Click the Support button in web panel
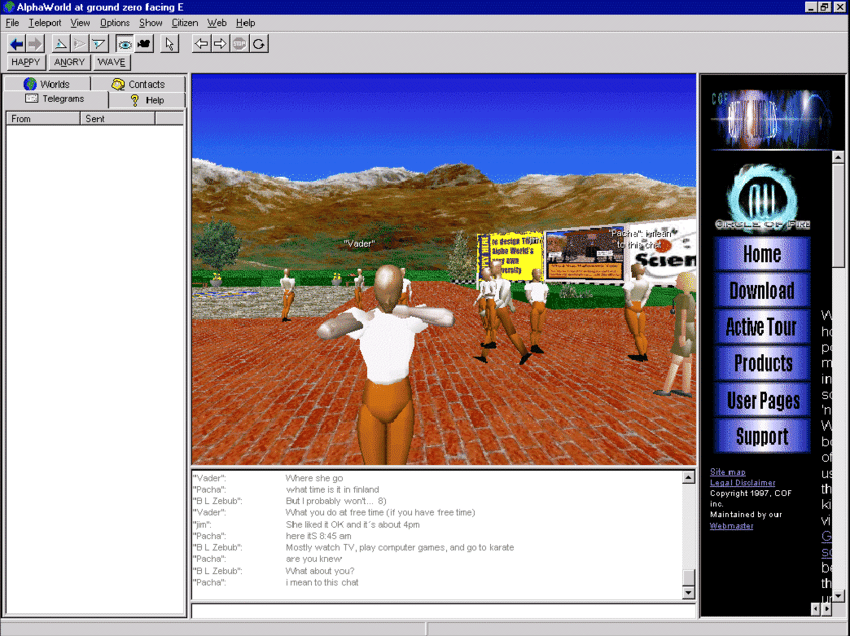Viewport: 850px width, 636px height. click(762, 436)
